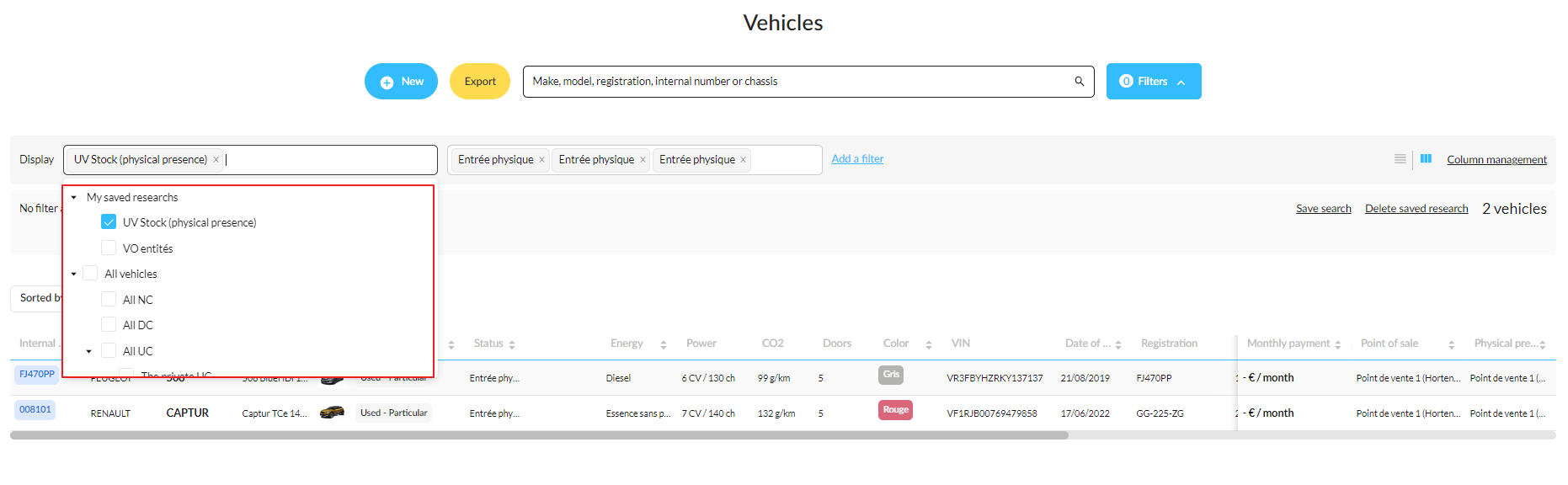This screenshot has width=1568, height=485.
Task: Click date 21/08/2019 cell
Action: point(1085,378)
